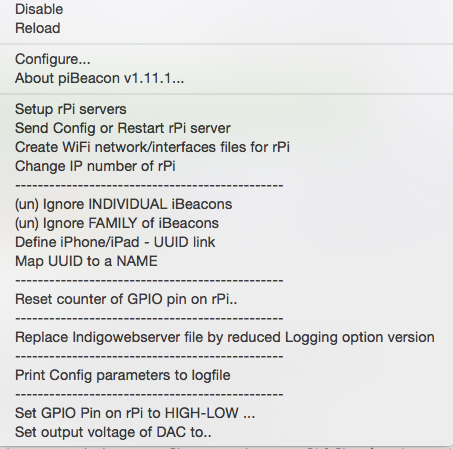Select Replace Indigowebserver file by reduced Logging option
The height and width of the screenshot is (449, 453).
pos(225,337)
